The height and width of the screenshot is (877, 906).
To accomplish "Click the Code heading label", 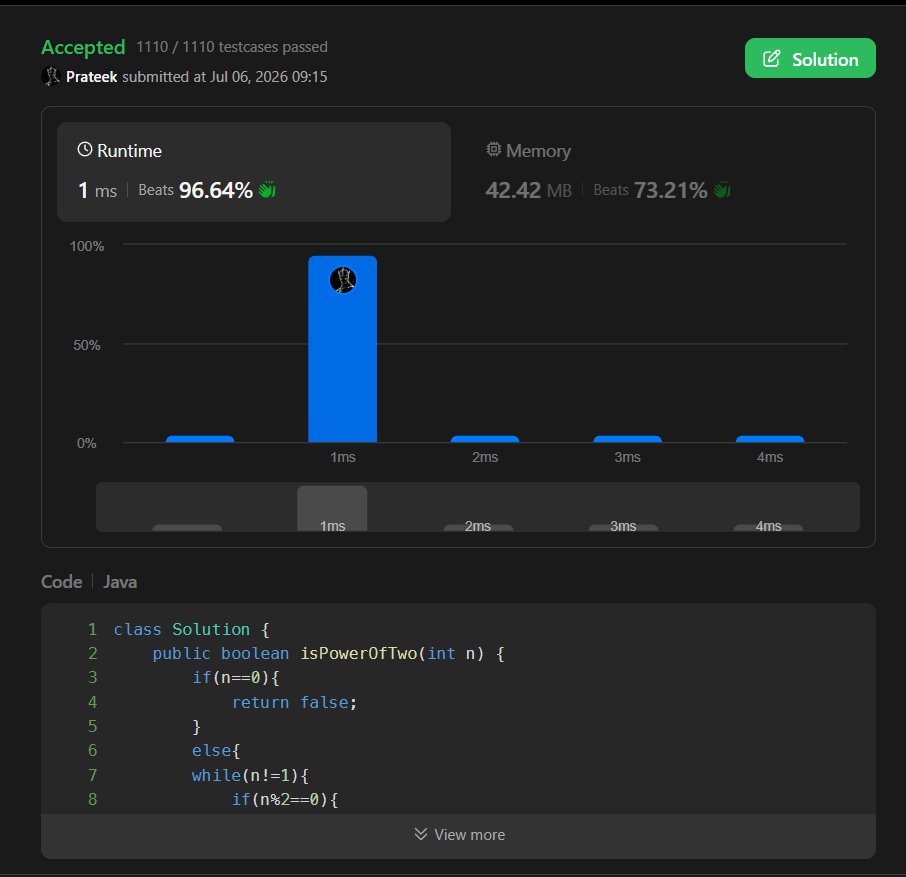I will click(62, 582).
